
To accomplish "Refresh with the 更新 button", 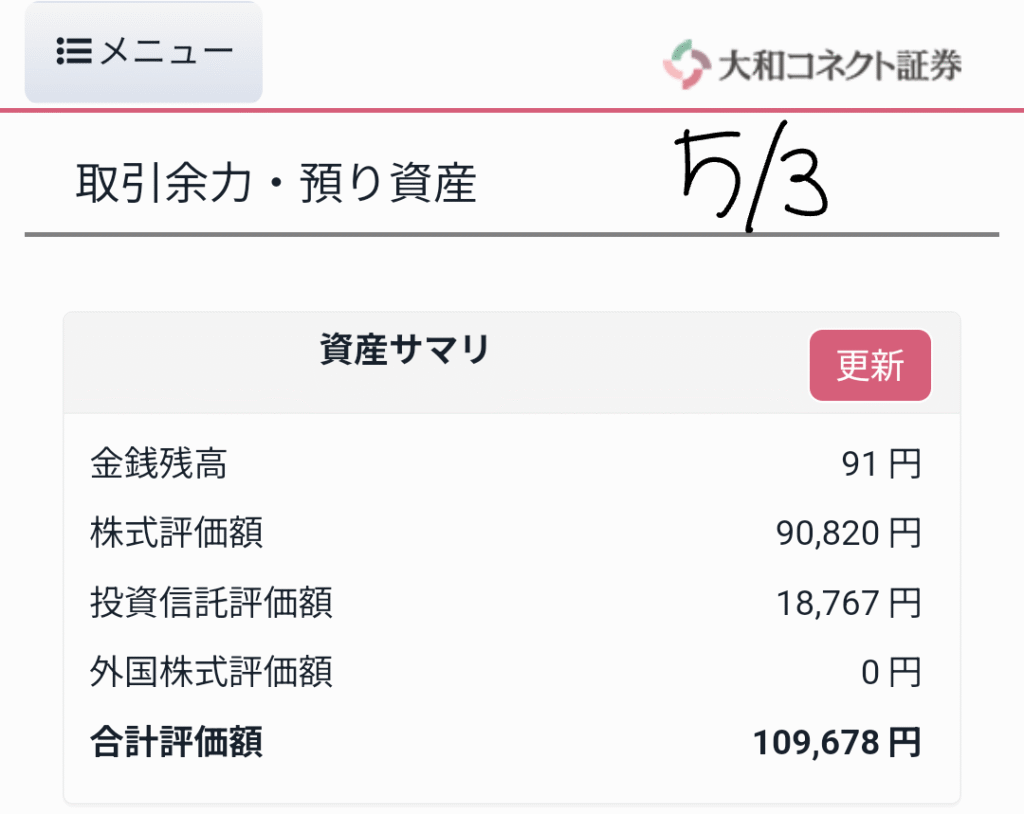I will [870, 365].
